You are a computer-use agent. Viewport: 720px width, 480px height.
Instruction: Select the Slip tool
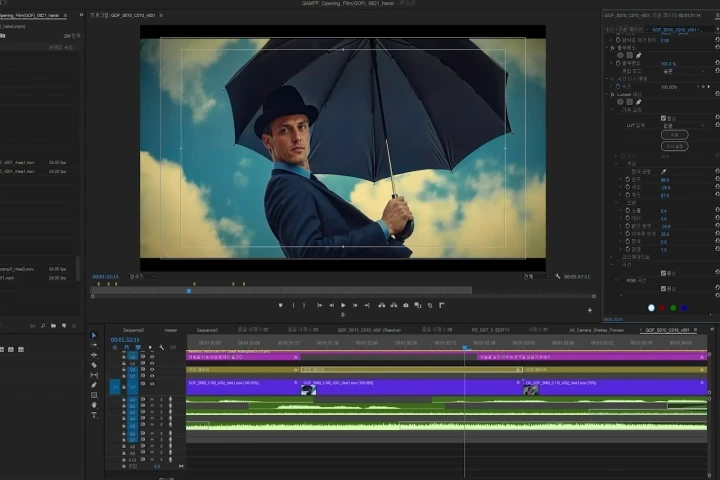click(94, 375)
